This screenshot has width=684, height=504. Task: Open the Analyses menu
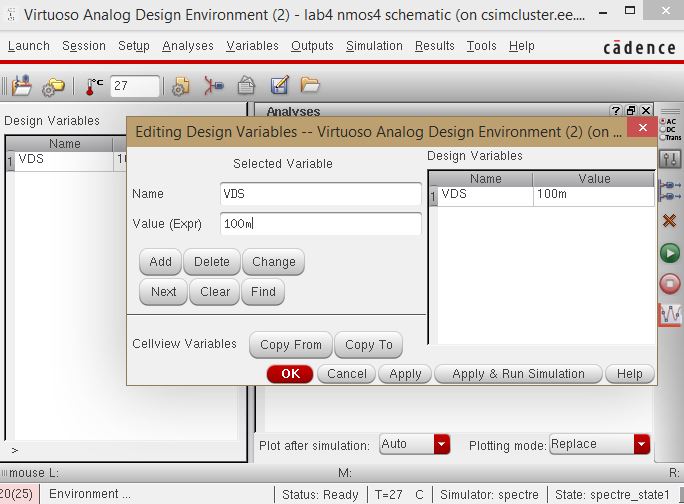(x=188, y=46)
